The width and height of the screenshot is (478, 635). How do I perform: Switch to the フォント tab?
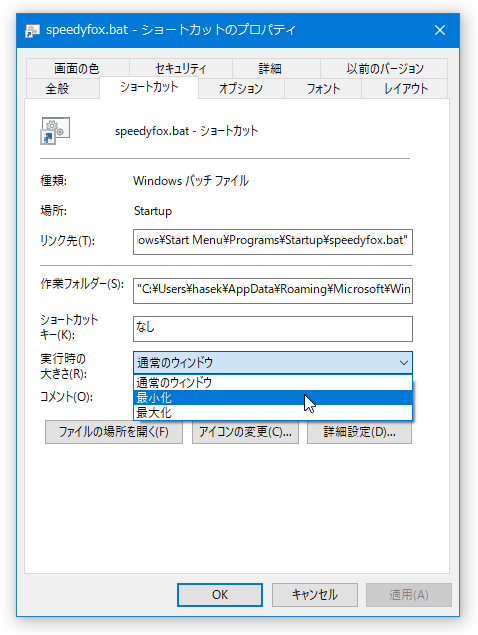point(323,89)
